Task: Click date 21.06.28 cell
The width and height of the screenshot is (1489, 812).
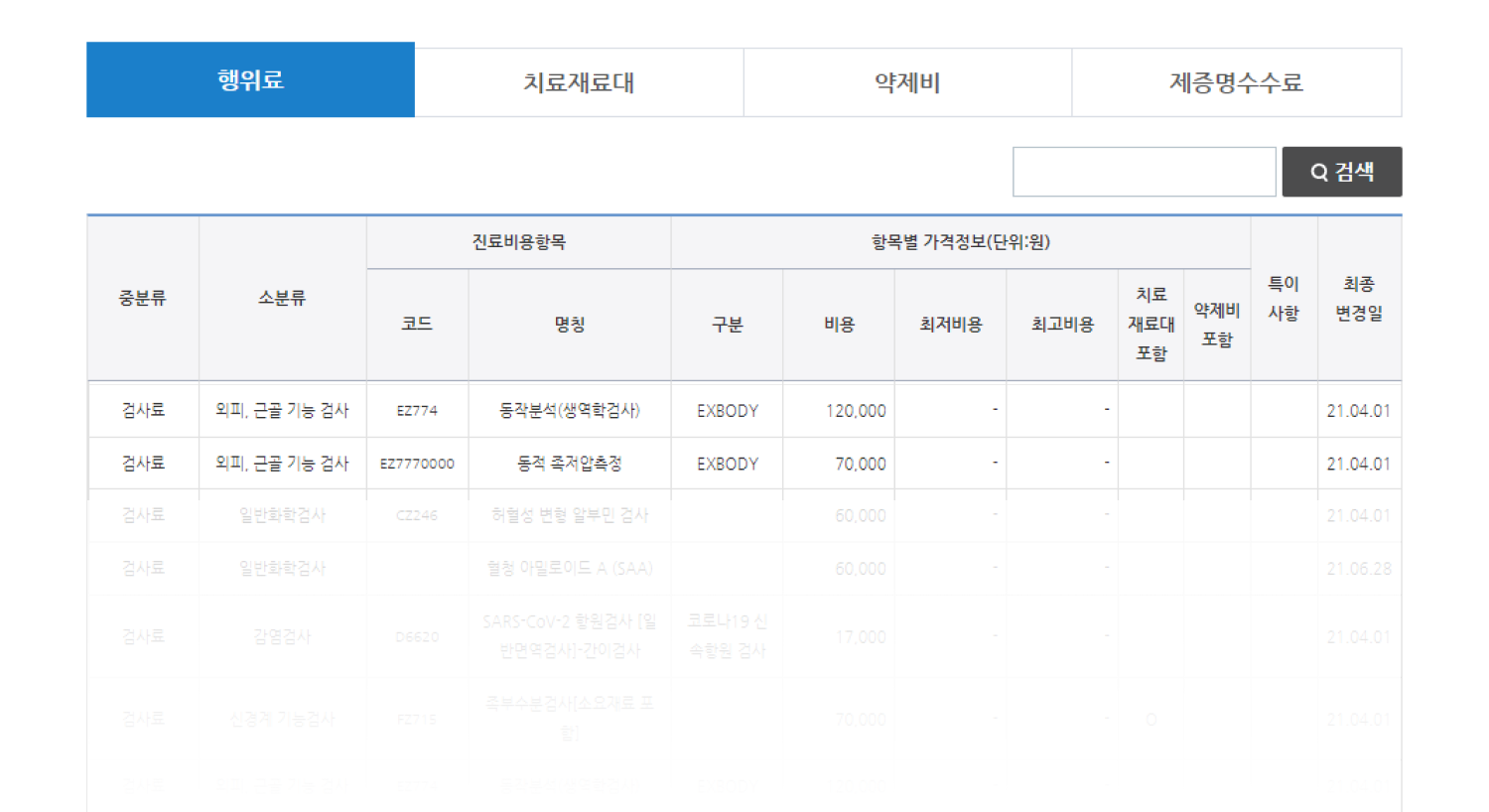Action: click(1359, 569)
